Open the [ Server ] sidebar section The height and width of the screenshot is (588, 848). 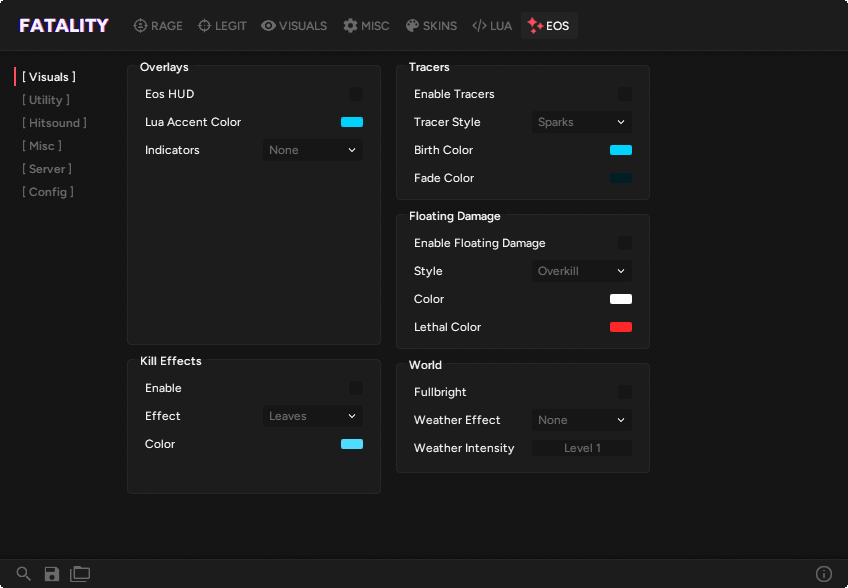[47, 169]
